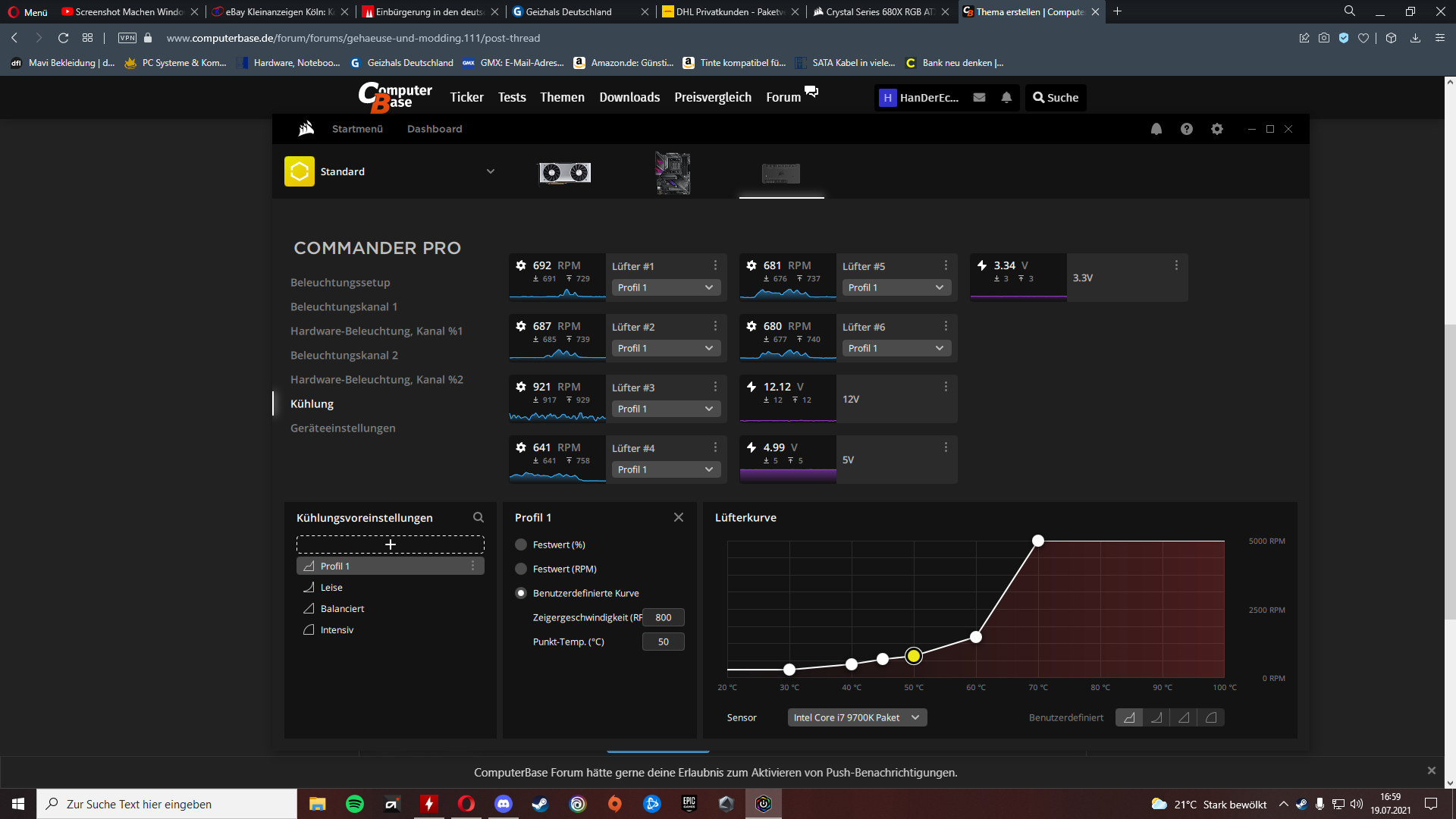
Task: Expand the Standard profile dropdown
Action: [490, 171]
